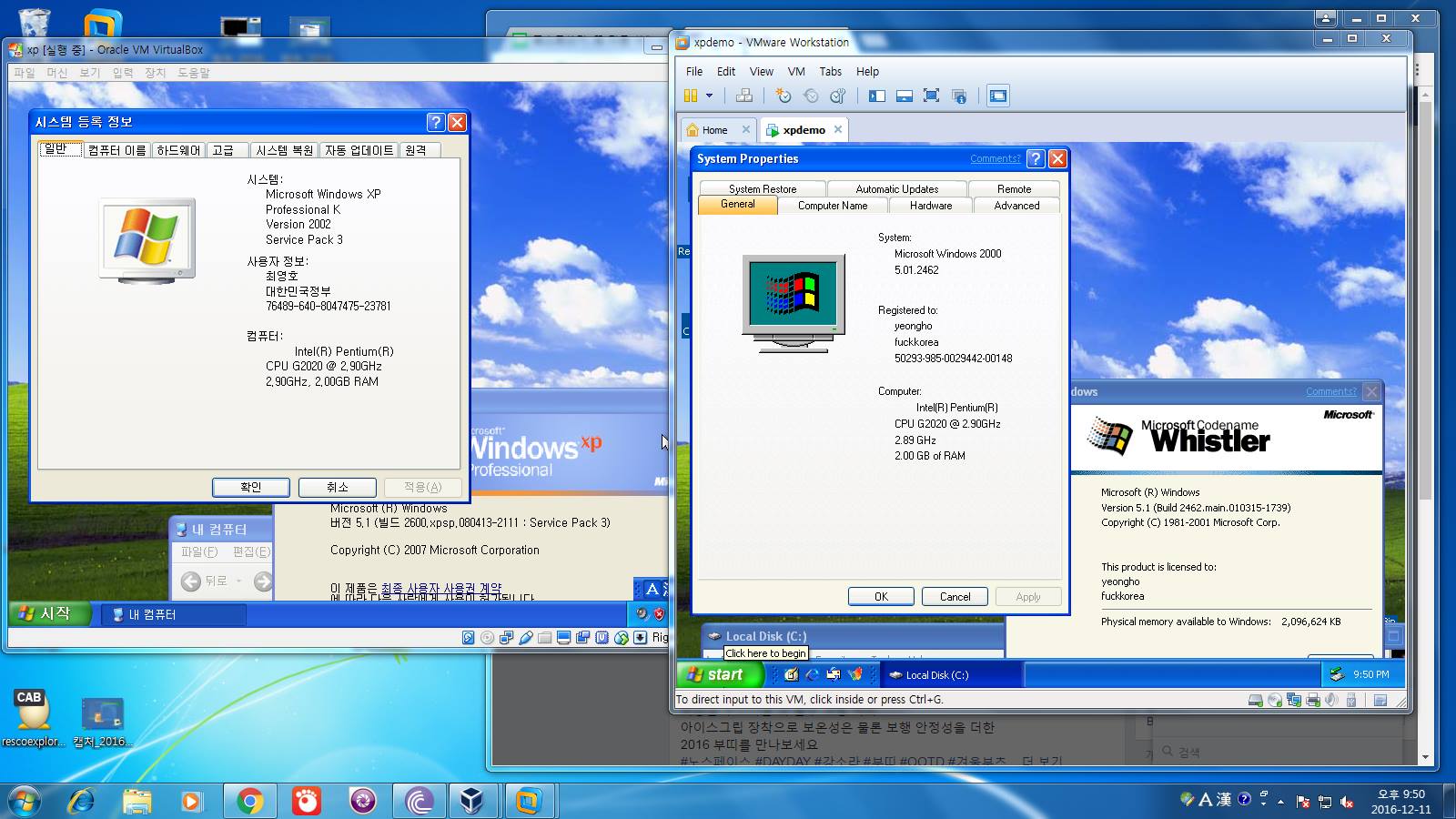Close the xpdemo tab in VMware
This screenshot has width=1456, height=819.
[838, 129]
